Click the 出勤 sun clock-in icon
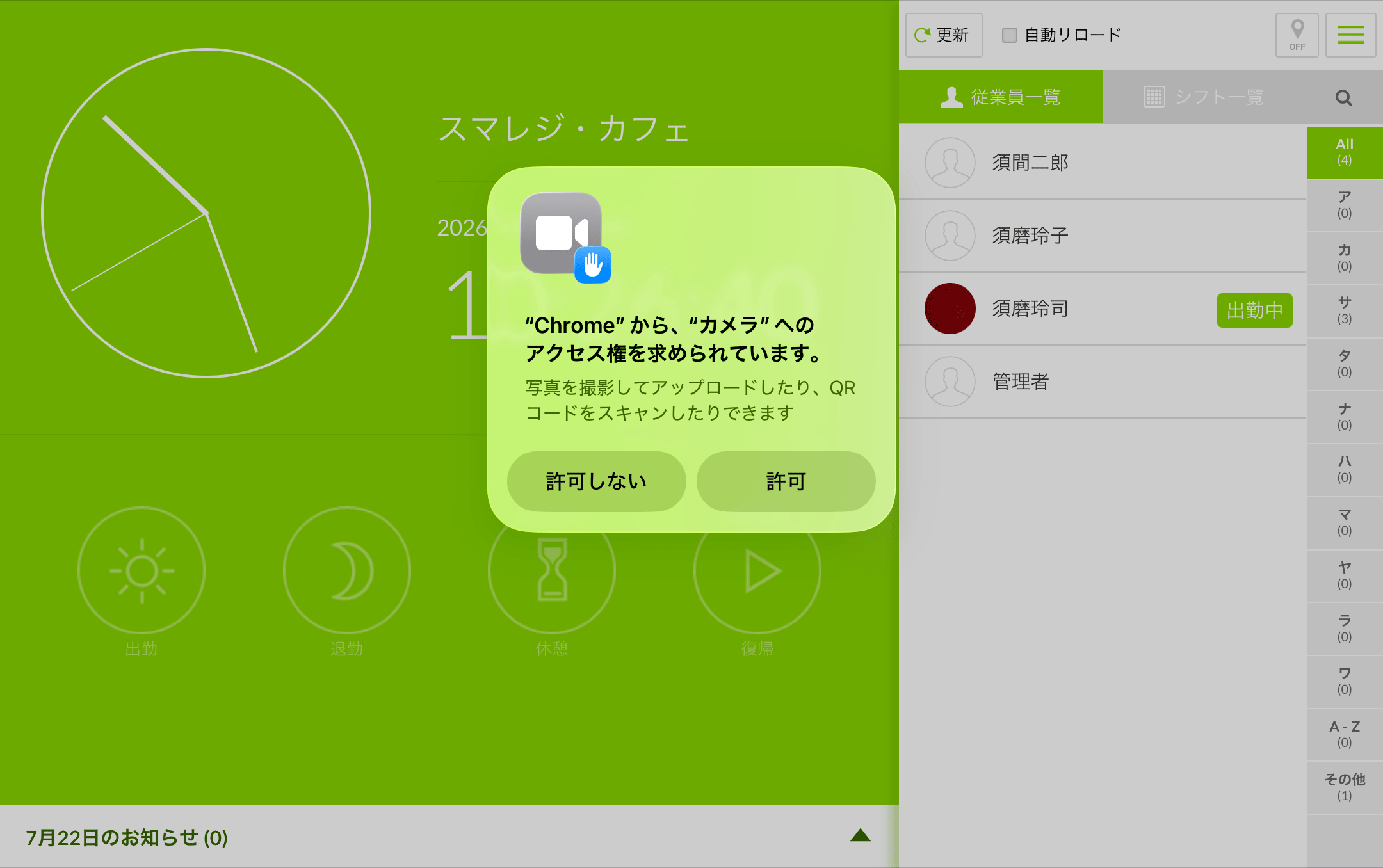This screenshot has width=1383, height=868. pos(142,571)
